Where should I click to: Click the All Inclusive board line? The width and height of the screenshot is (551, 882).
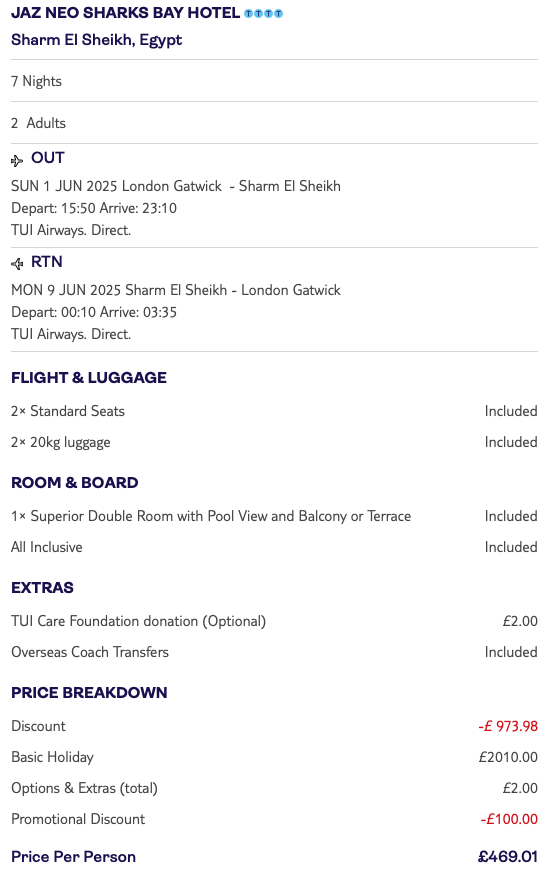click(274, 547)
